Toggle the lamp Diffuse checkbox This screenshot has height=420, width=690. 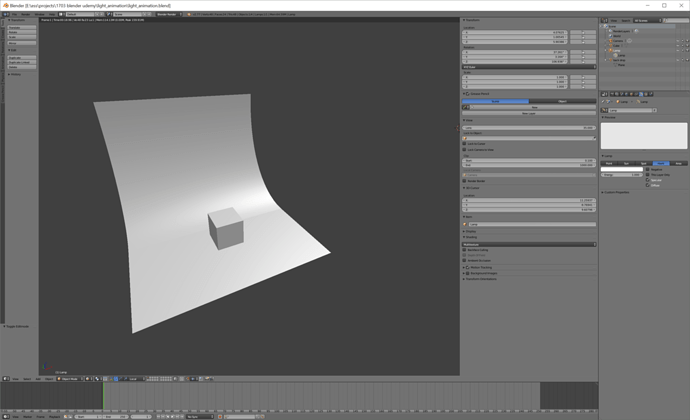coord(647,185)
